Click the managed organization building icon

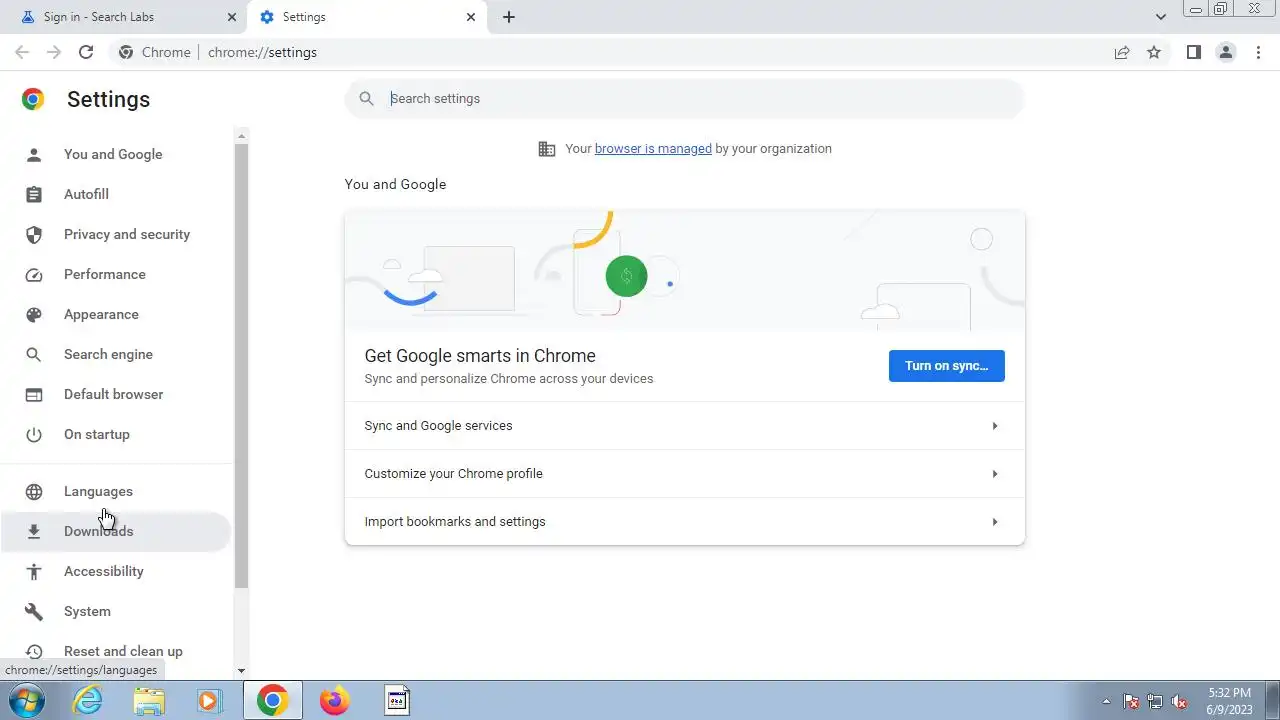coord(546,148)
